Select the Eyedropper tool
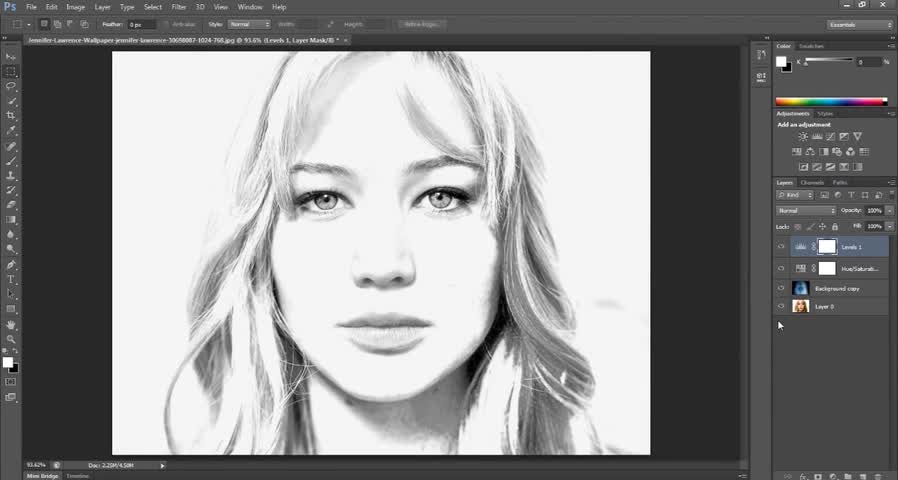The width and height of the screenshot is (898, 480). [x=11, y=131]
